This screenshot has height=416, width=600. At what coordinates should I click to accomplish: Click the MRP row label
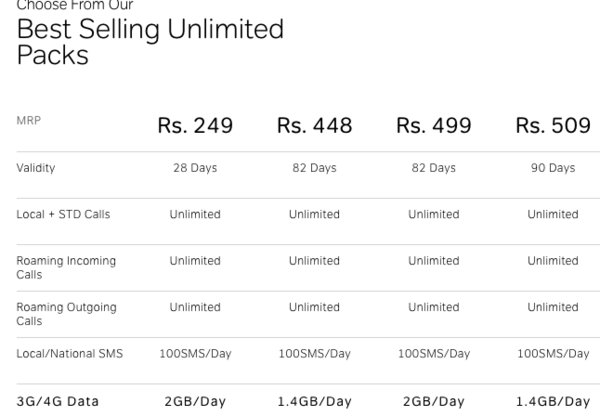[x=29, y=121]
